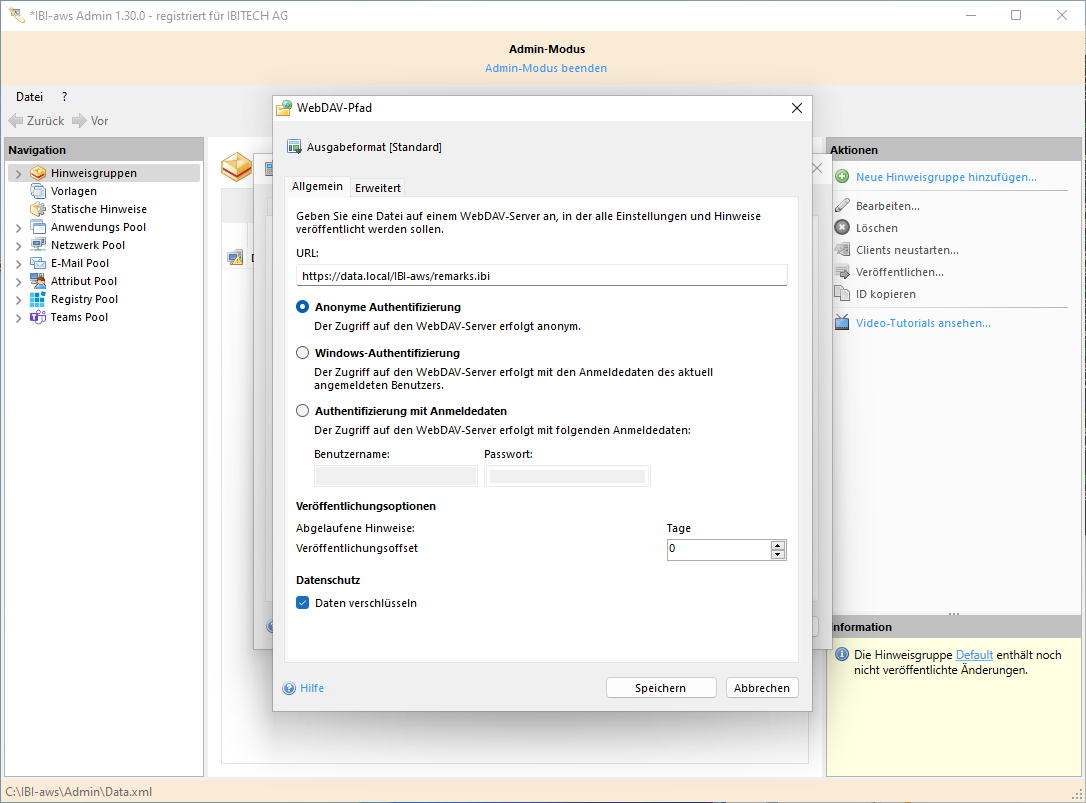This screenshot has width=1086, height=803.
Task: Open the Datei menu
Action: tap(28, 96)
